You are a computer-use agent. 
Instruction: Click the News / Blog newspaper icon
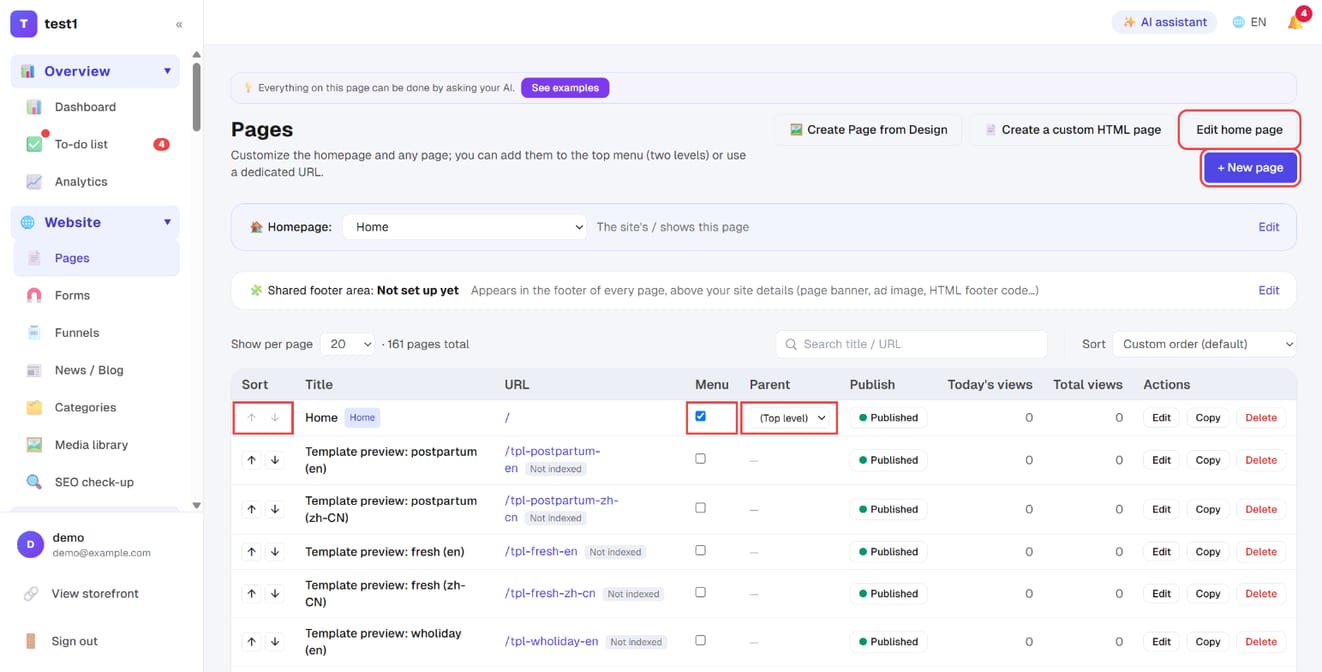pos(34,370)
